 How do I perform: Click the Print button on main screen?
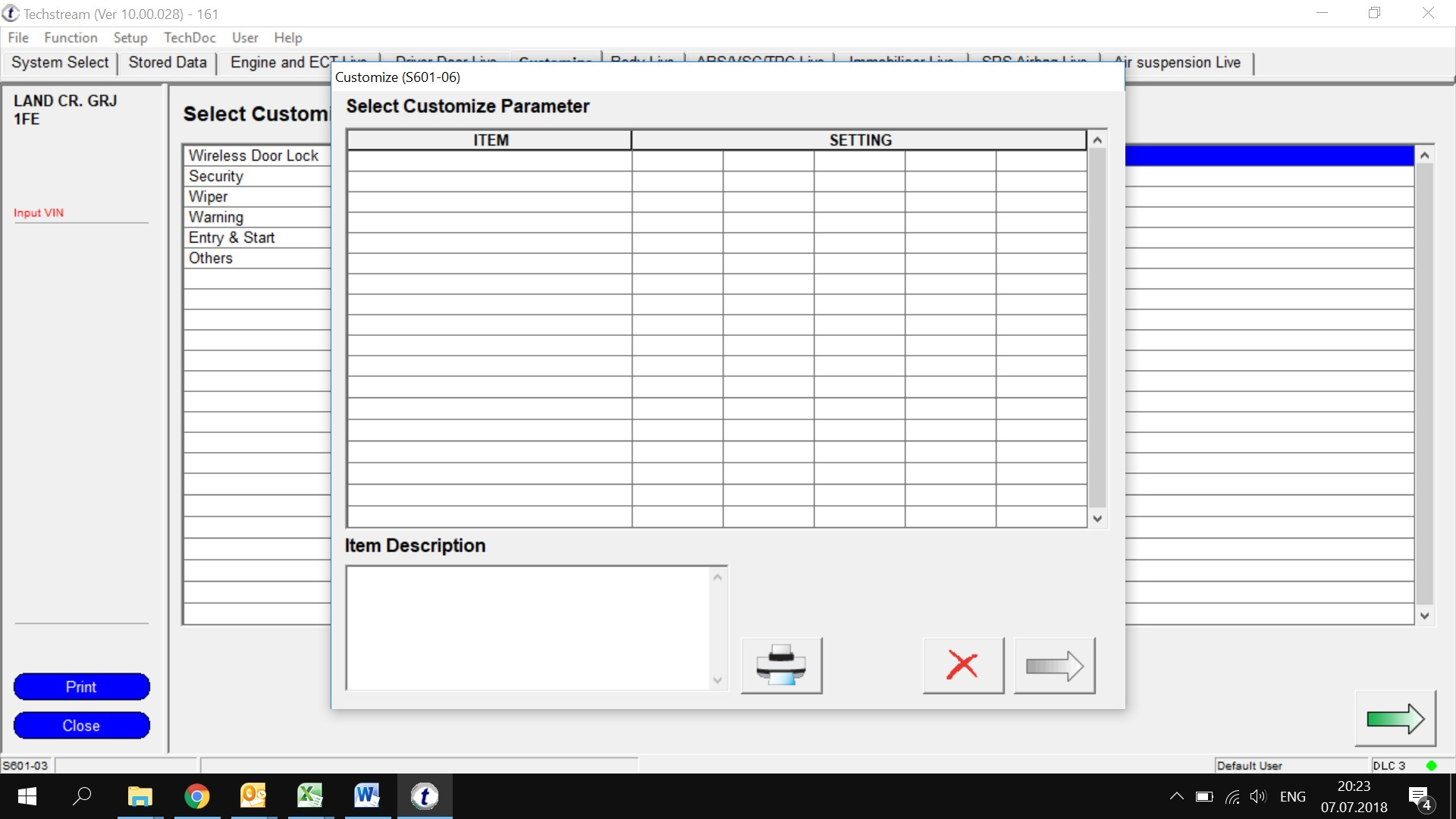pos(81,686)
